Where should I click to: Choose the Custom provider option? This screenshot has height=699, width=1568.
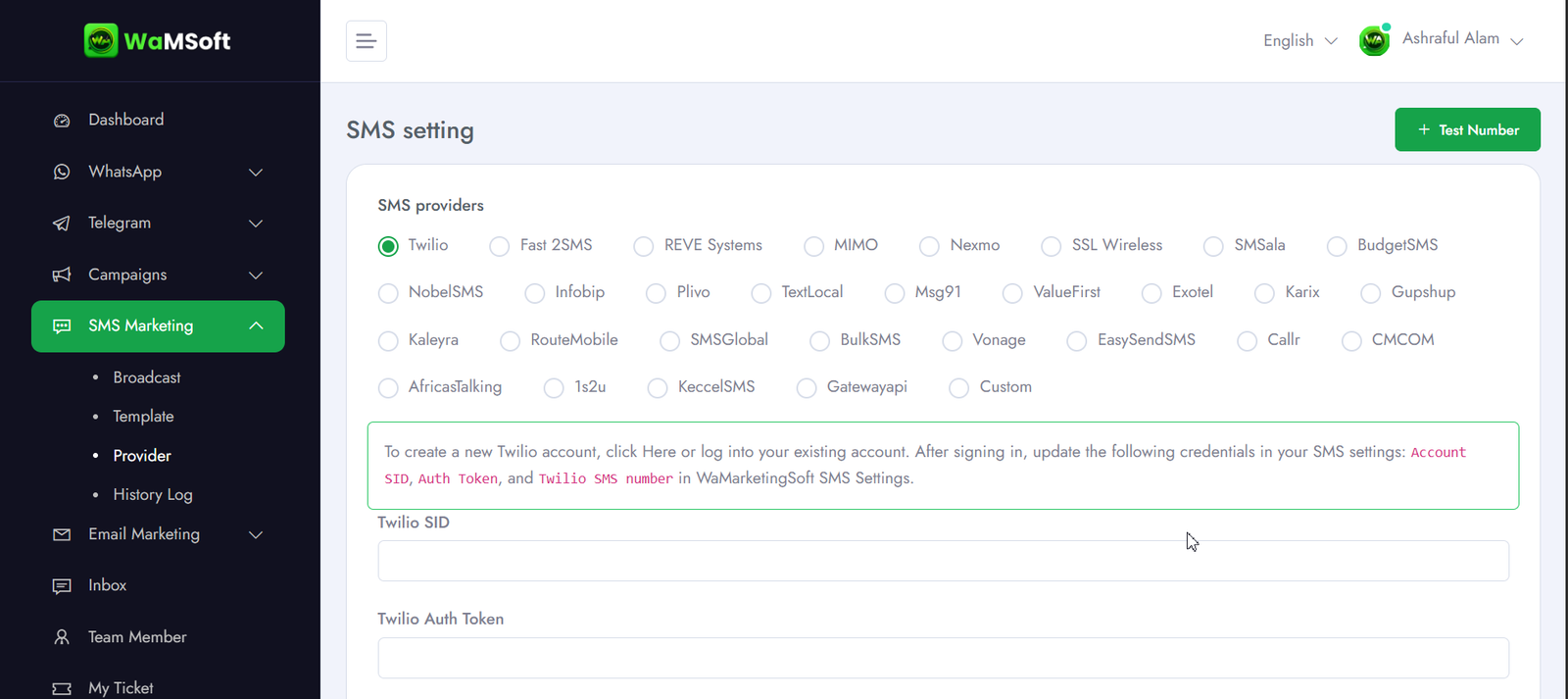click(x=959, y=388)
